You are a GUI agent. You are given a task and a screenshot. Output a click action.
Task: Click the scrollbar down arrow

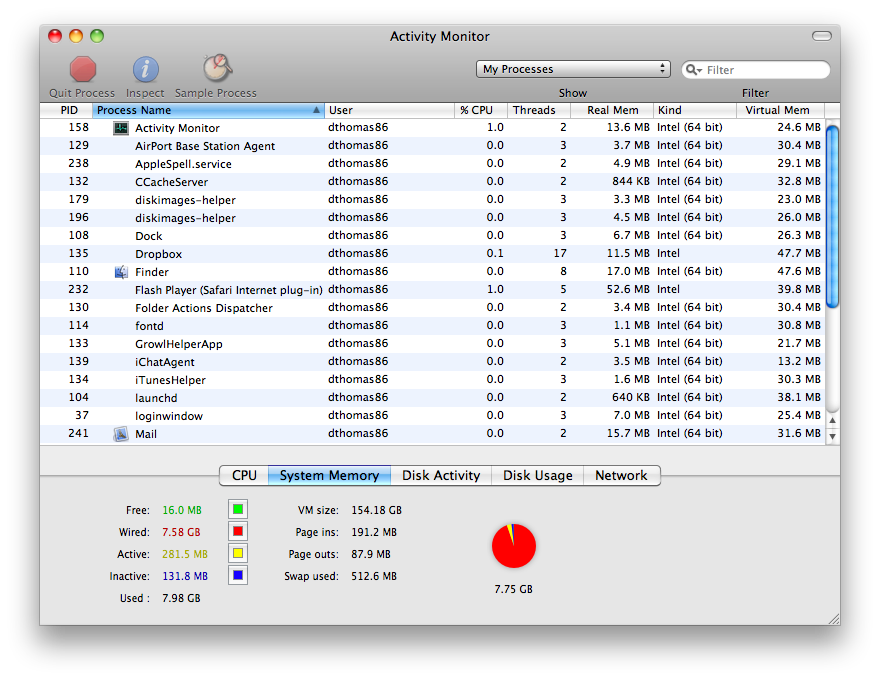[x=833, y=436]
